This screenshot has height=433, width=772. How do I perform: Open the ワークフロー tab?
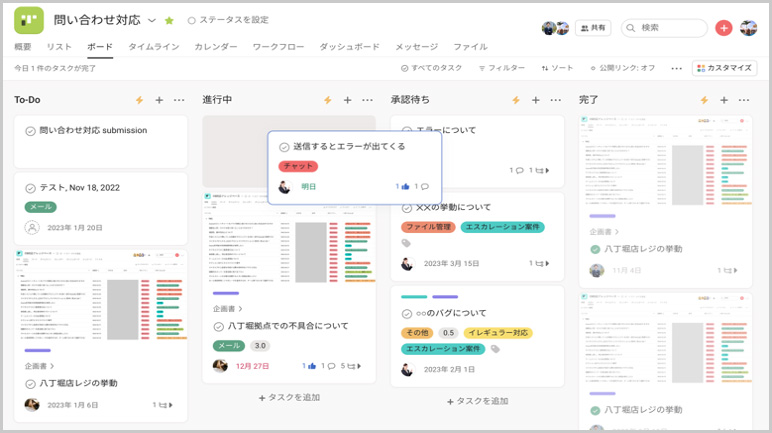278,47
